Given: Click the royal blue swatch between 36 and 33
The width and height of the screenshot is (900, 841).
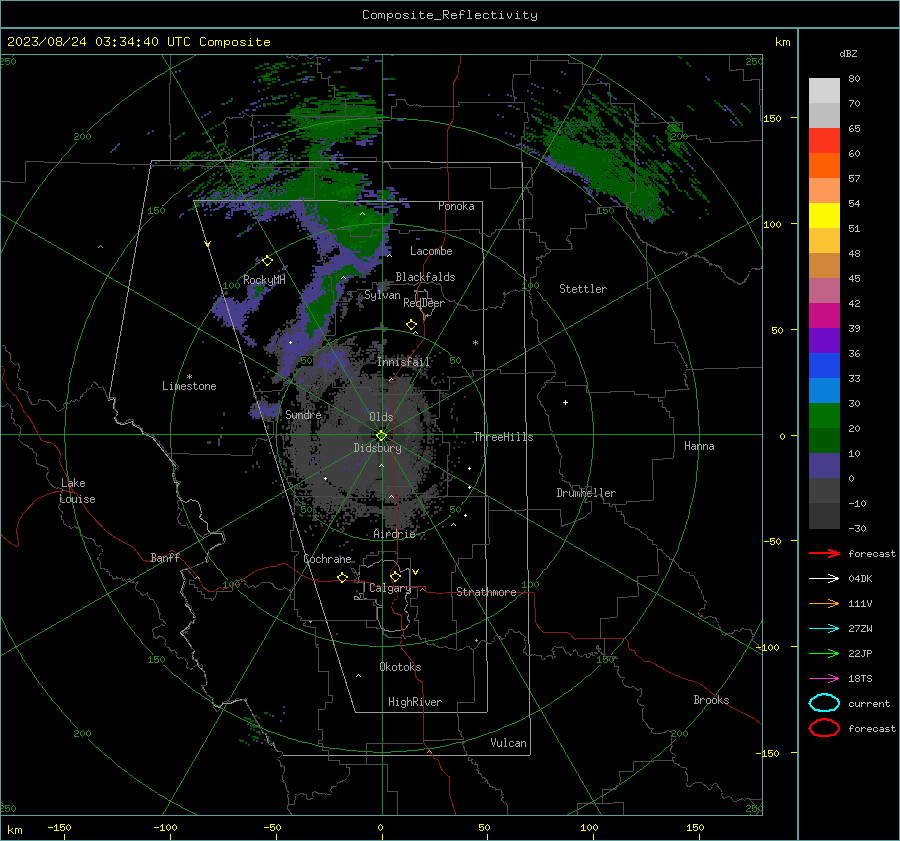Looking at the screenshot, I should pos(824,366).
